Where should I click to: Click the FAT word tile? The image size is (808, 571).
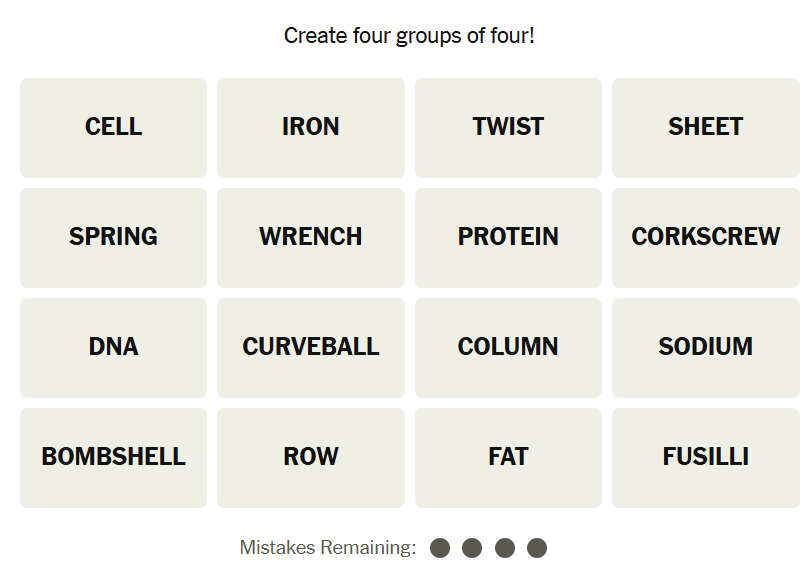tap(508, 457)
